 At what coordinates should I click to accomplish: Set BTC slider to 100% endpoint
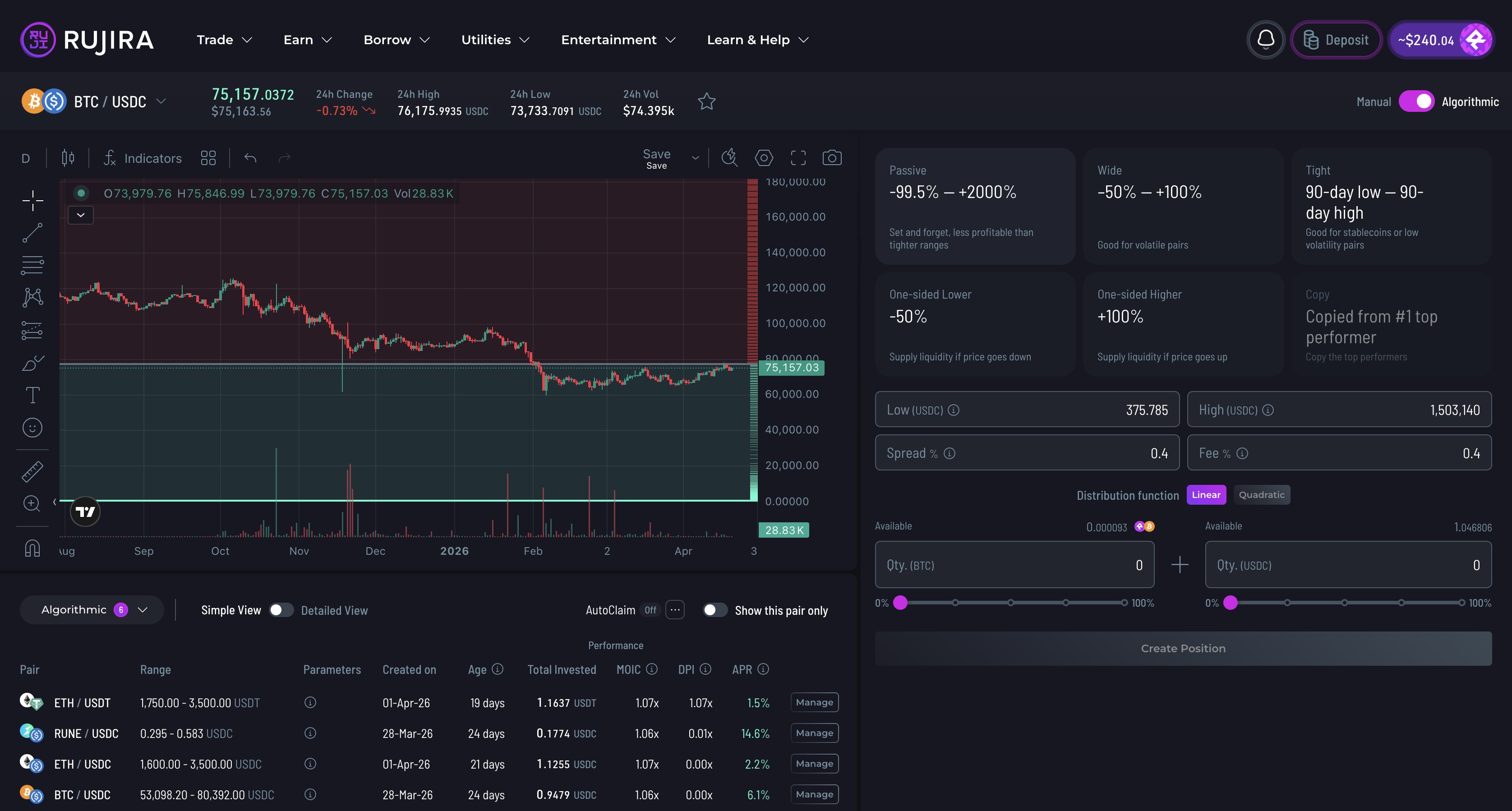[x=1124, y=603]
